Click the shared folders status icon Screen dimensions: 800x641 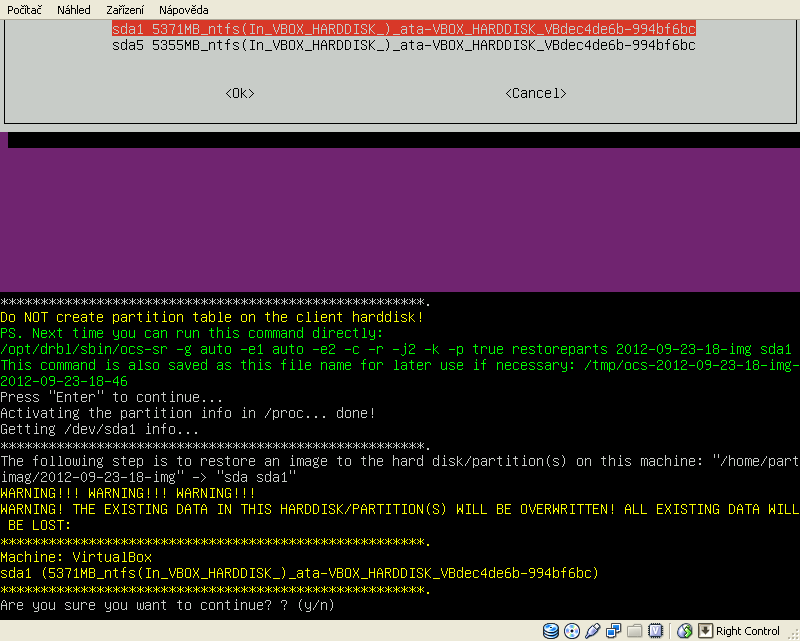coord(635,631)
